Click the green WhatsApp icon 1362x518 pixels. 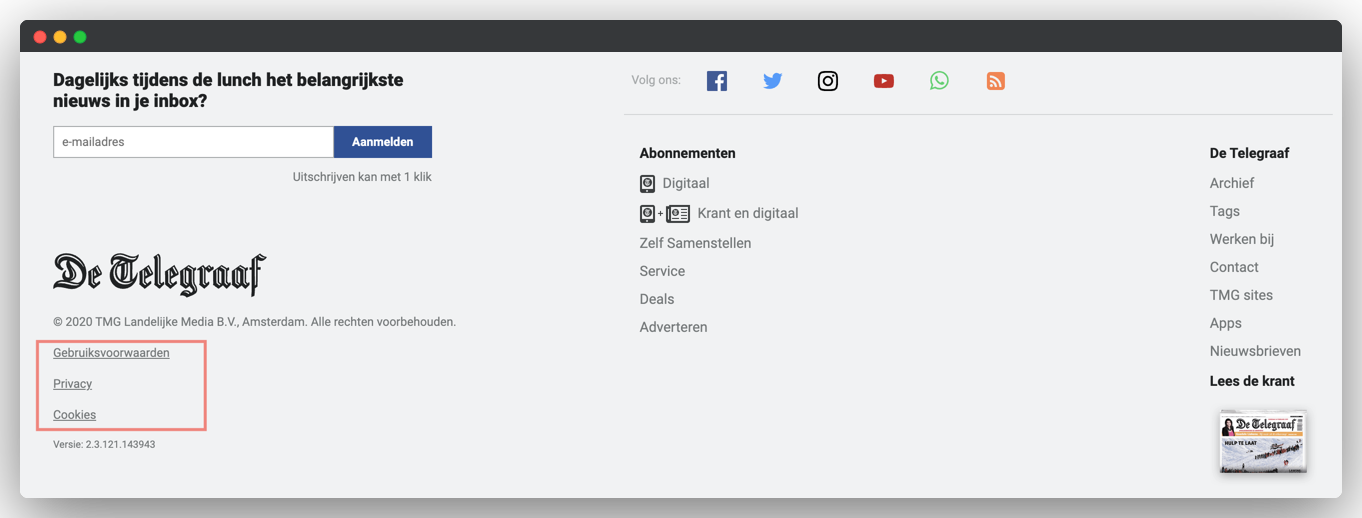click(x=939, y=81)
